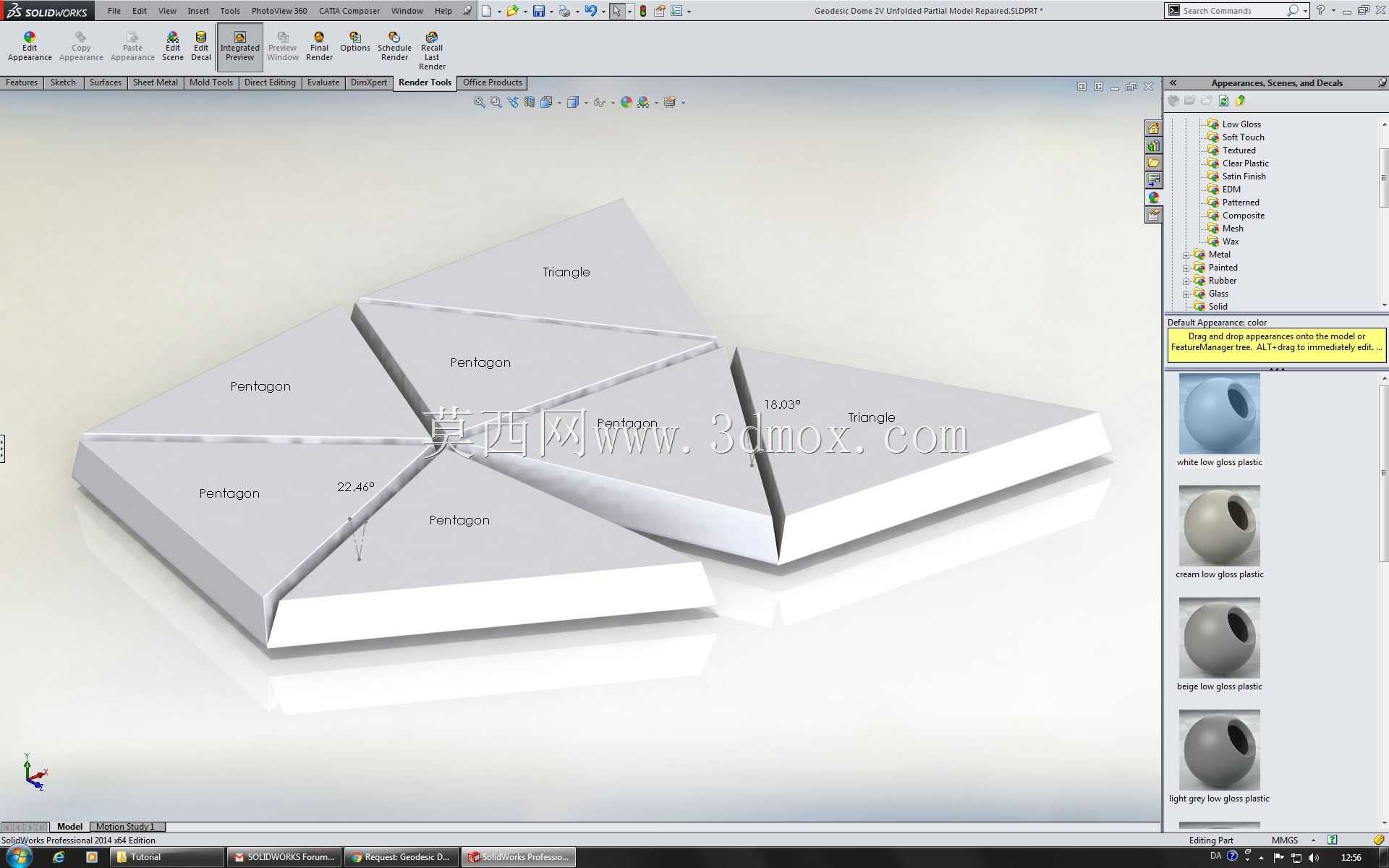Toggle the Integrated Preview button
The width and height of the screenshot is (1389, 868).
point(239,46)
